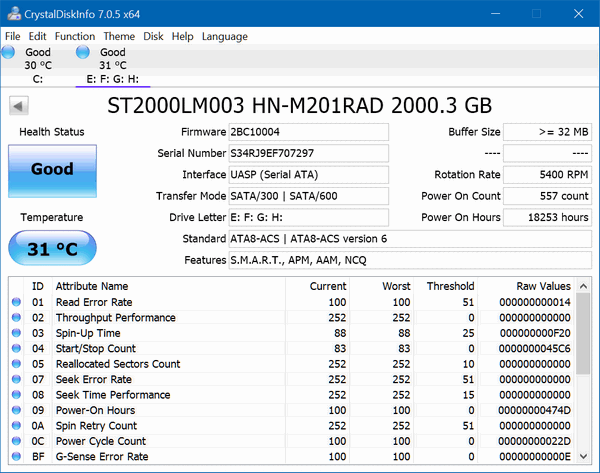Close the CrystalDiskInfo window
This screenshot has width=600, height=473.
pos(579,14)
